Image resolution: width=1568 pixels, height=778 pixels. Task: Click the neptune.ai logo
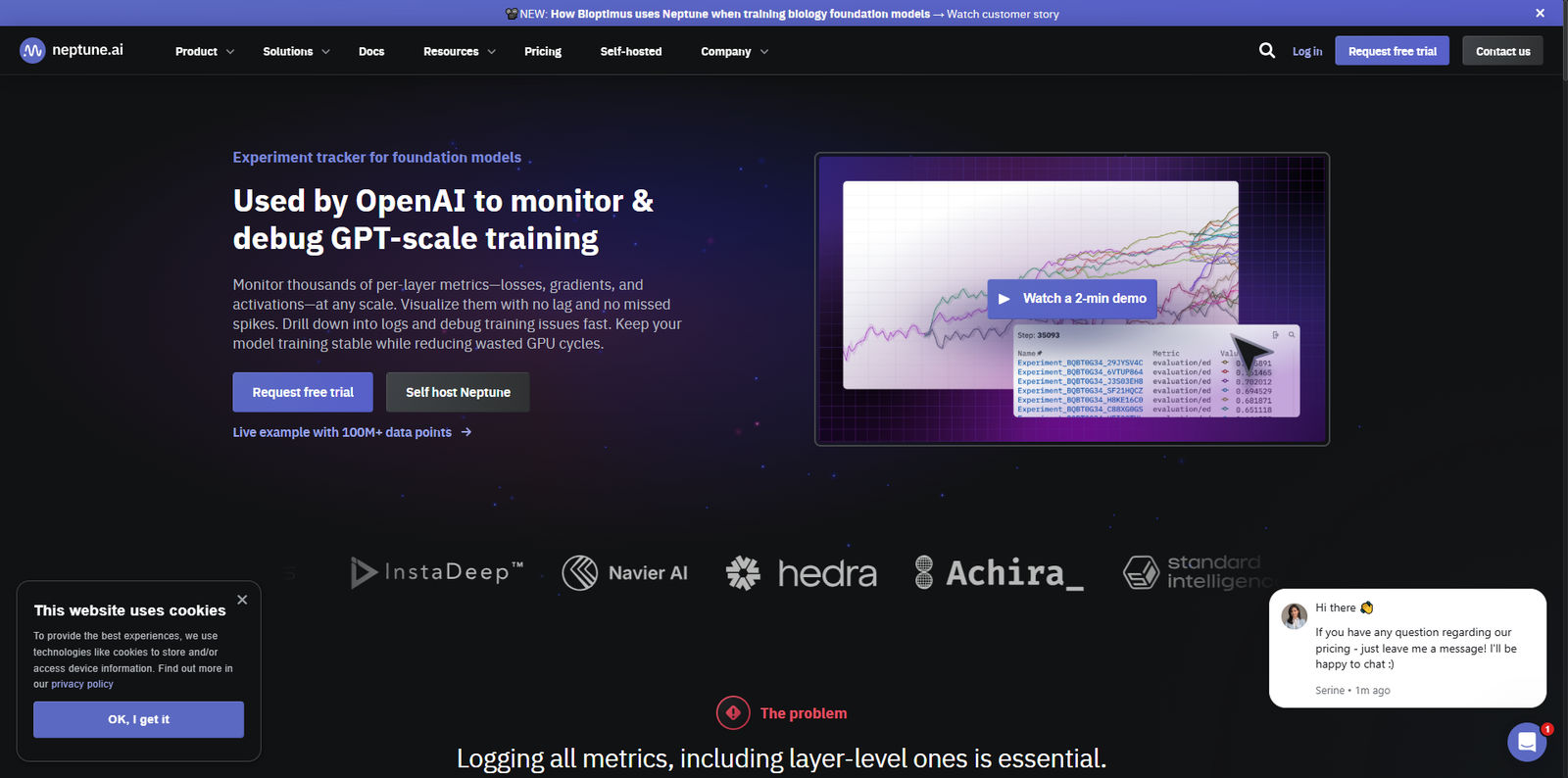click(x=72, y=50)
